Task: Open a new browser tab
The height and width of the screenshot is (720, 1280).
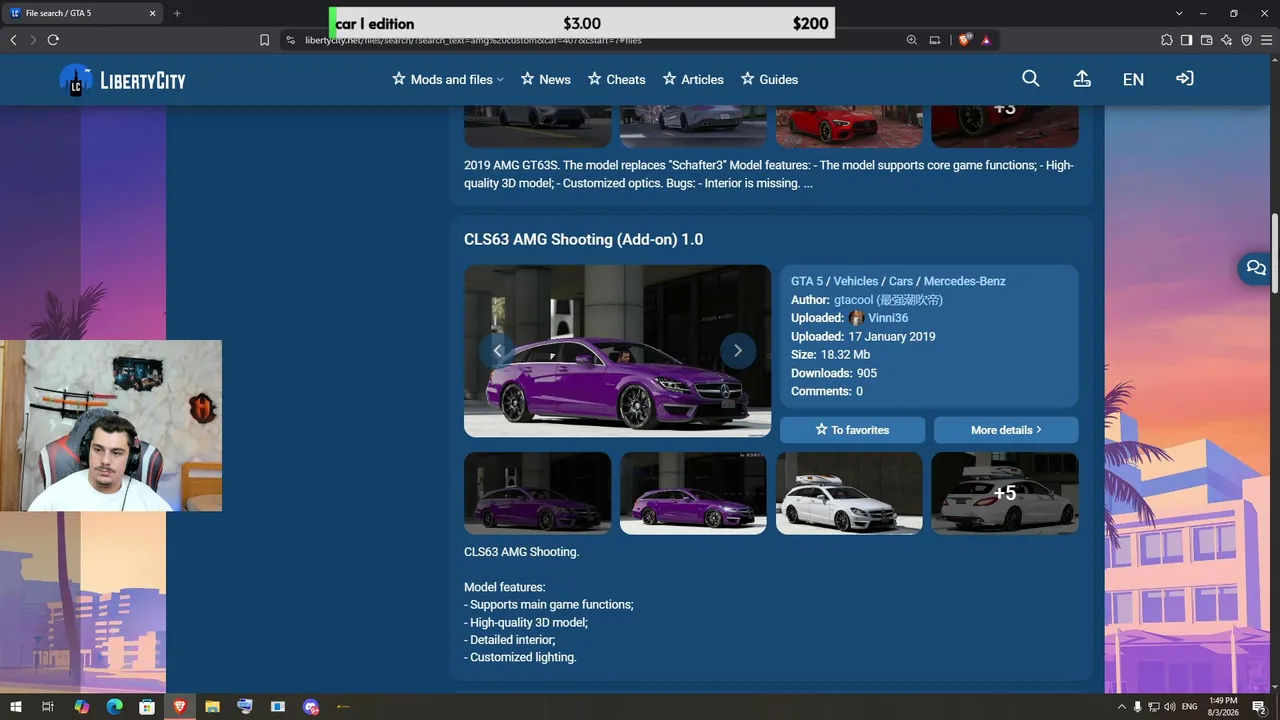Action: tap(177, 13)
